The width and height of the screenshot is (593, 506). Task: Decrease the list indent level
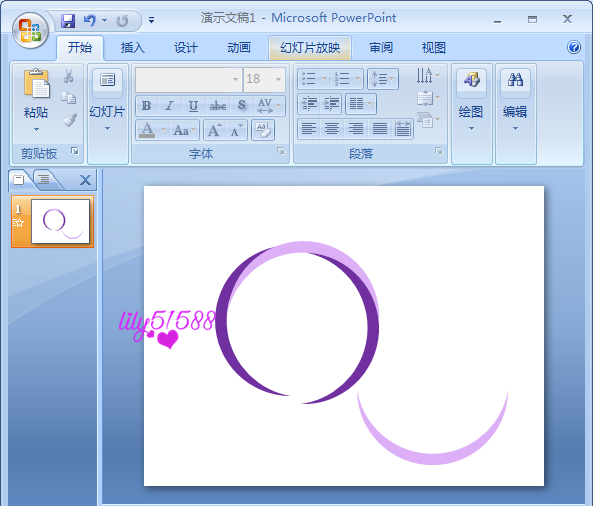point(309,103)
